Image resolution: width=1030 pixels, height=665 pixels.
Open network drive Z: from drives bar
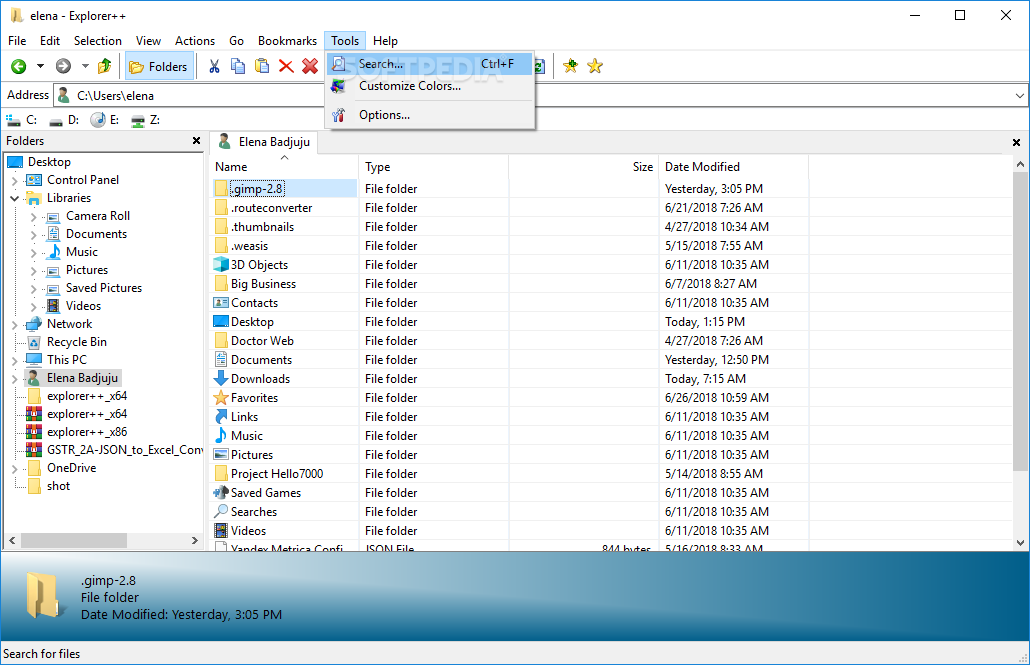(146, 120)
